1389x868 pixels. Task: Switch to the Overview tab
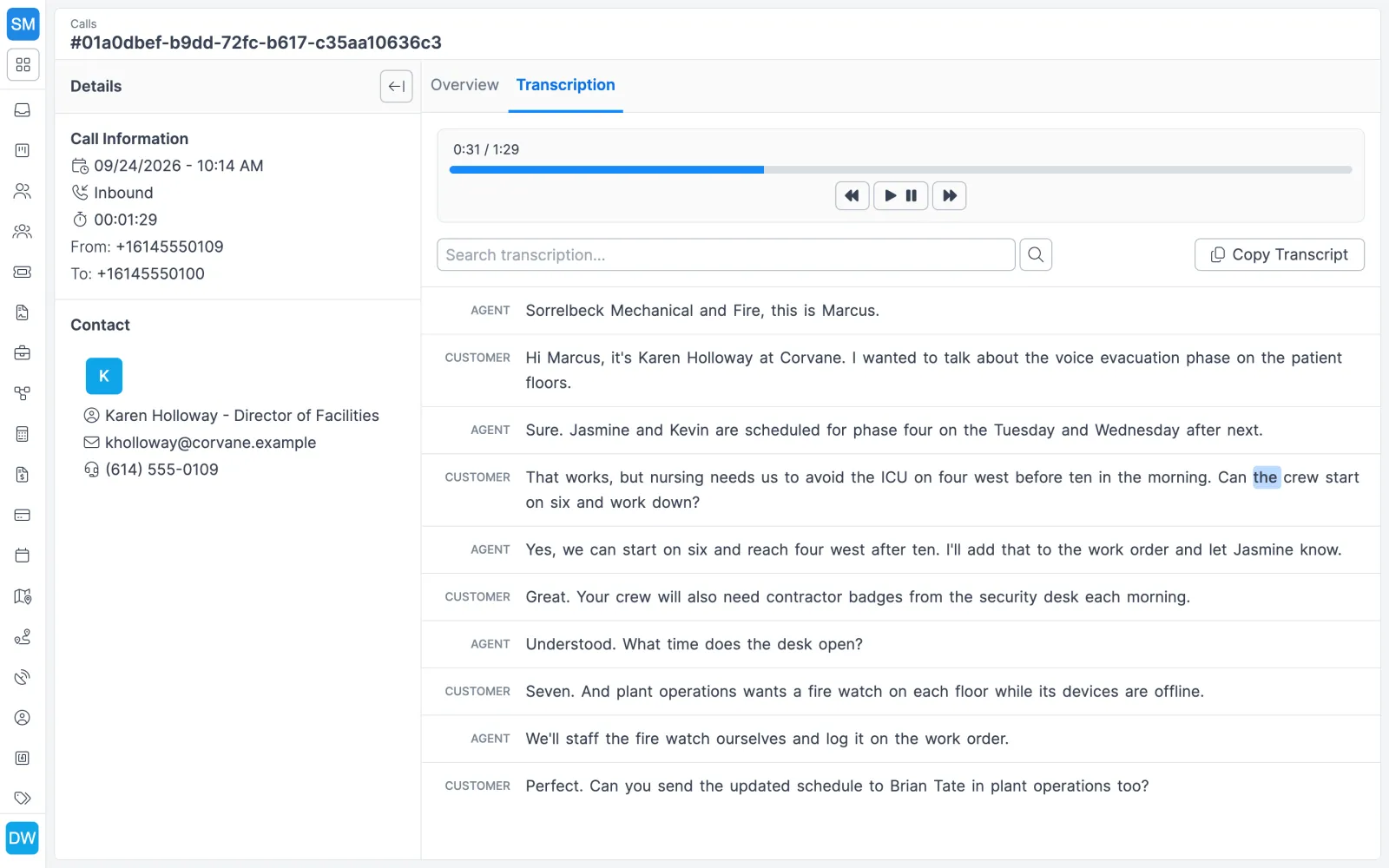464,85
